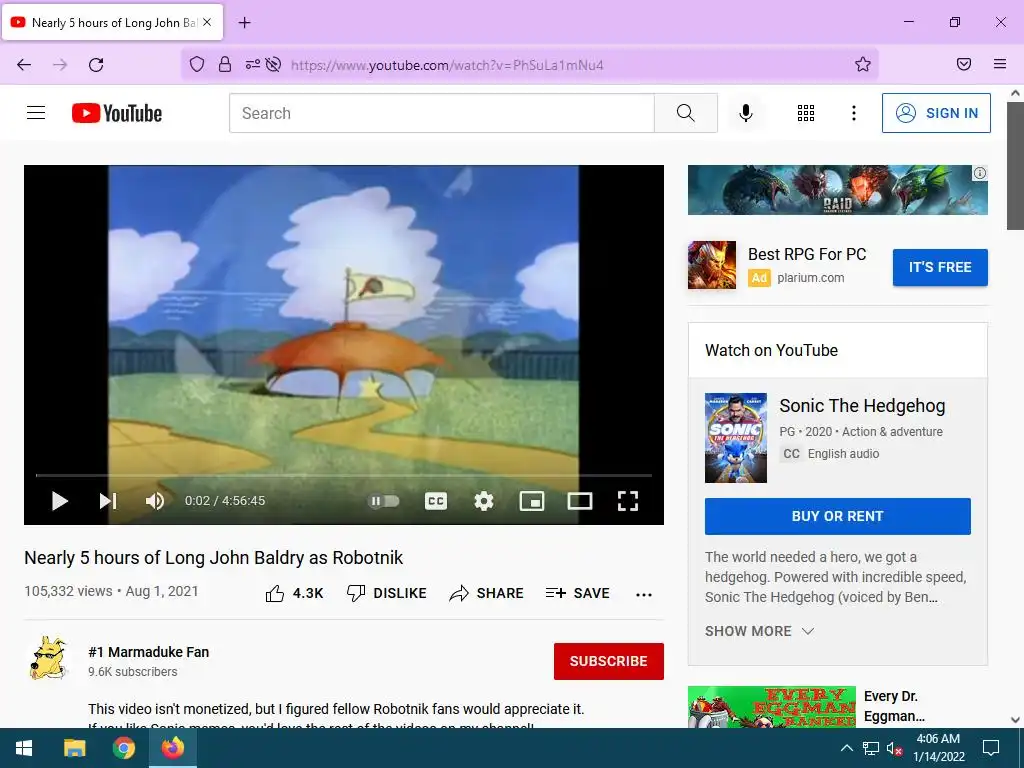
Task: Open the #1 Marmaduke Fan channel name
Action: [x=149, y=652]
